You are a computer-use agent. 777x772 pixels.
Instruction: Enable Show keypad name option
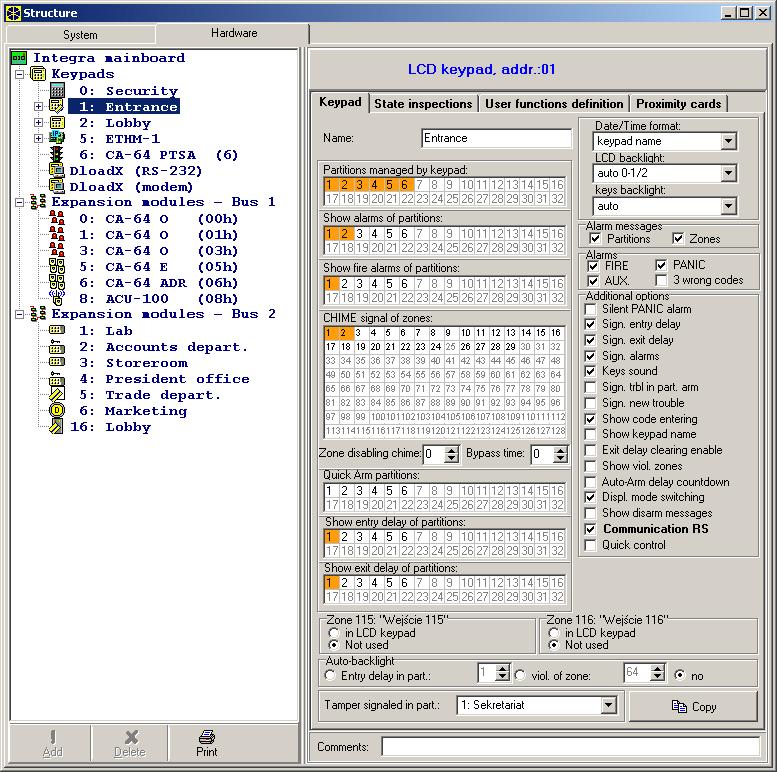(590, 434)
